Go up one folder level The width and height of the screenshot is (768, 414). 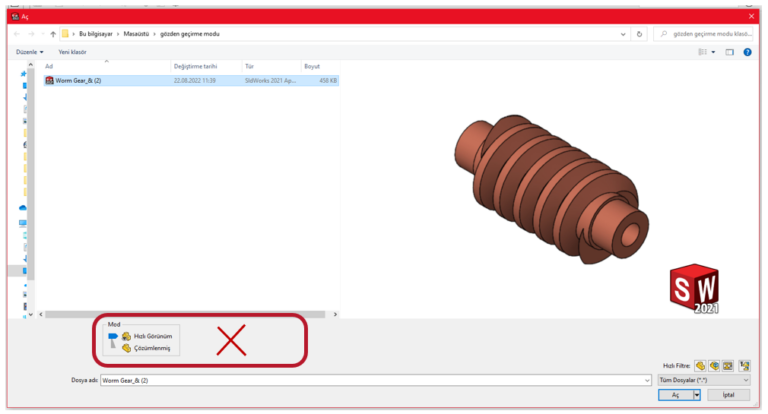[x=52, y=34]
